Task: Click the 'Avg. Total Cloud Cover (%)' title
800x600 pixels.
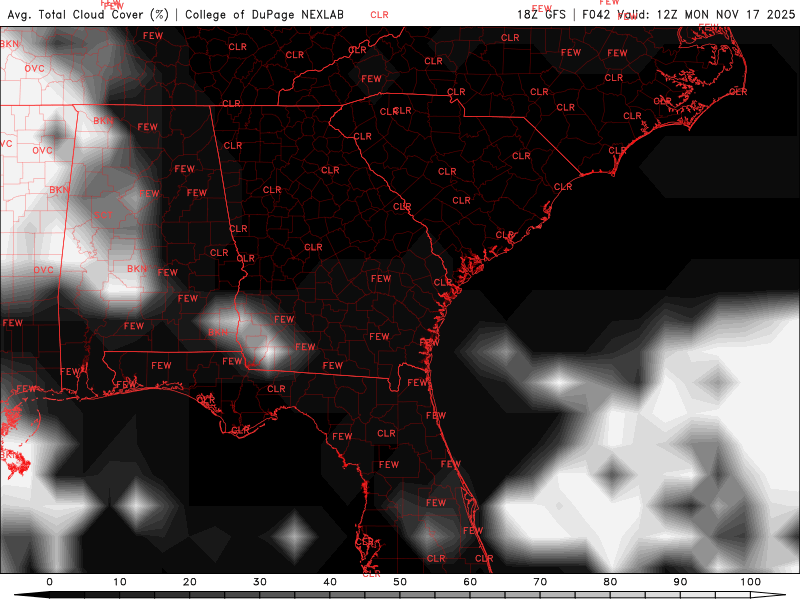Action: click(x=88, y=14)
